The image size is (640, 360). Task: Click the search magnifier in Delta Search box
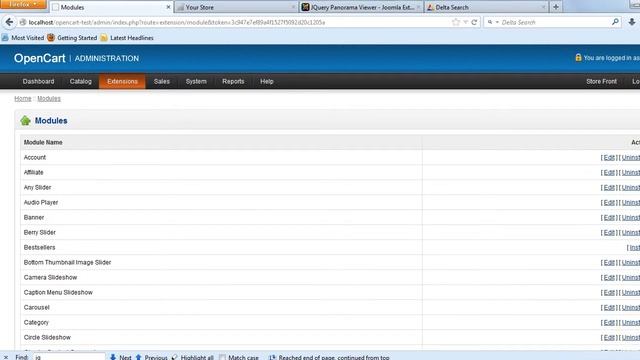[615, 22]
